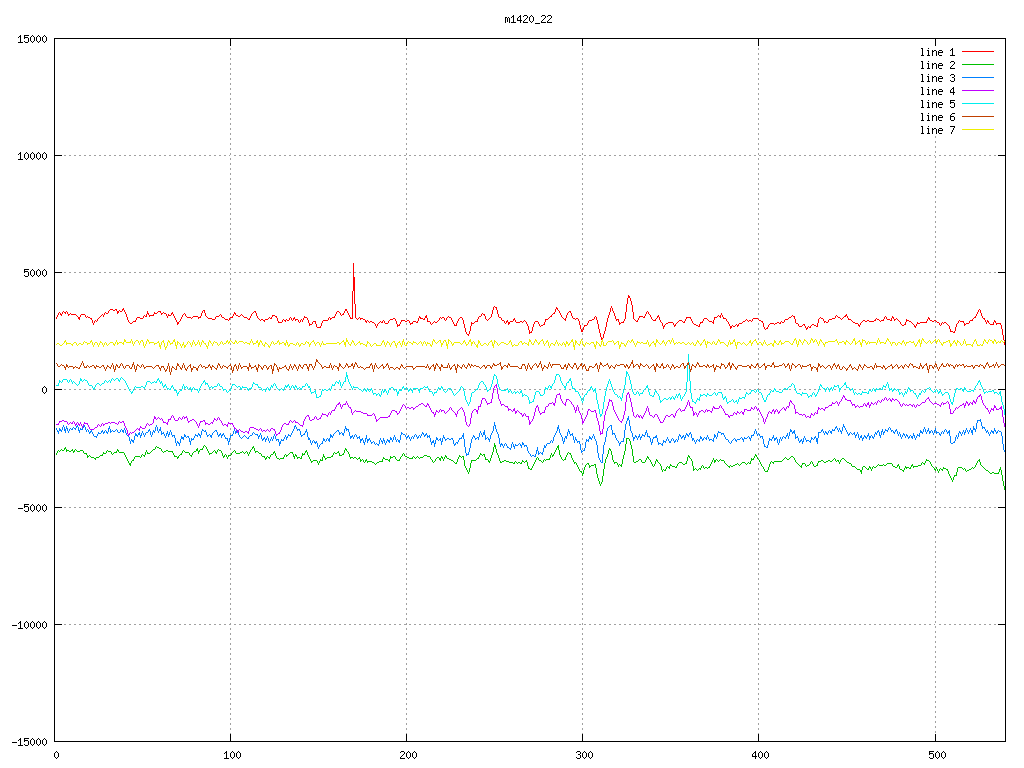This screenshot has width=1024, height=768.
Task: Select the 'line 1' legend label
Action: point(937,52)
